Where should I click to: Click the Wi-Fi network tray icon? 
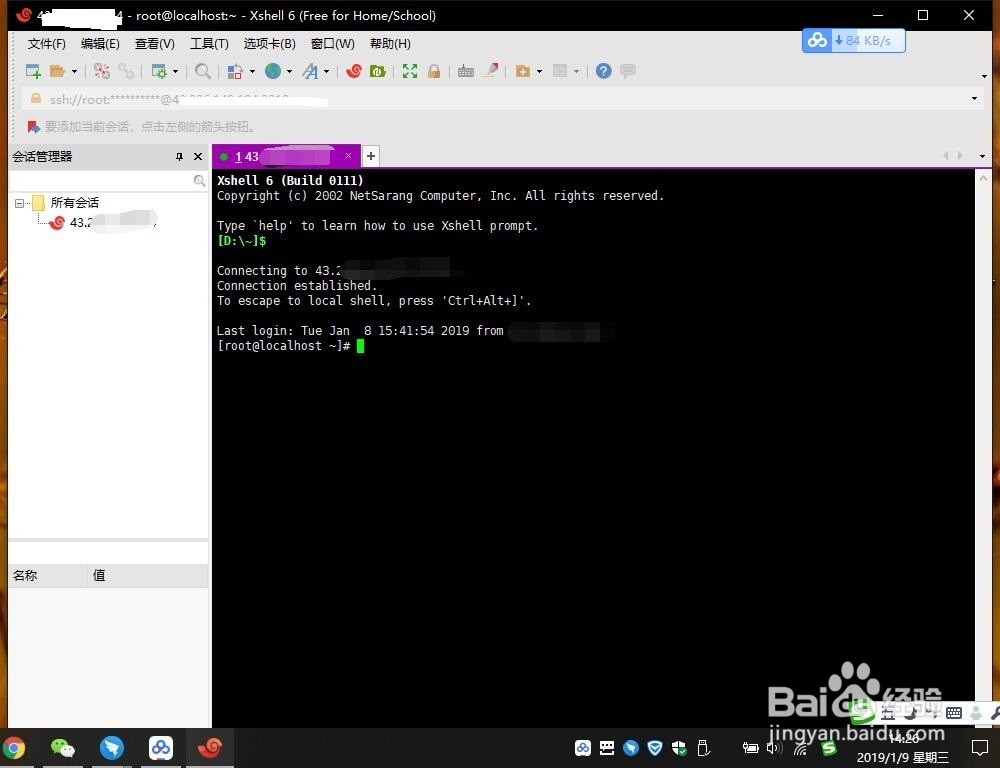coord(801,749)
